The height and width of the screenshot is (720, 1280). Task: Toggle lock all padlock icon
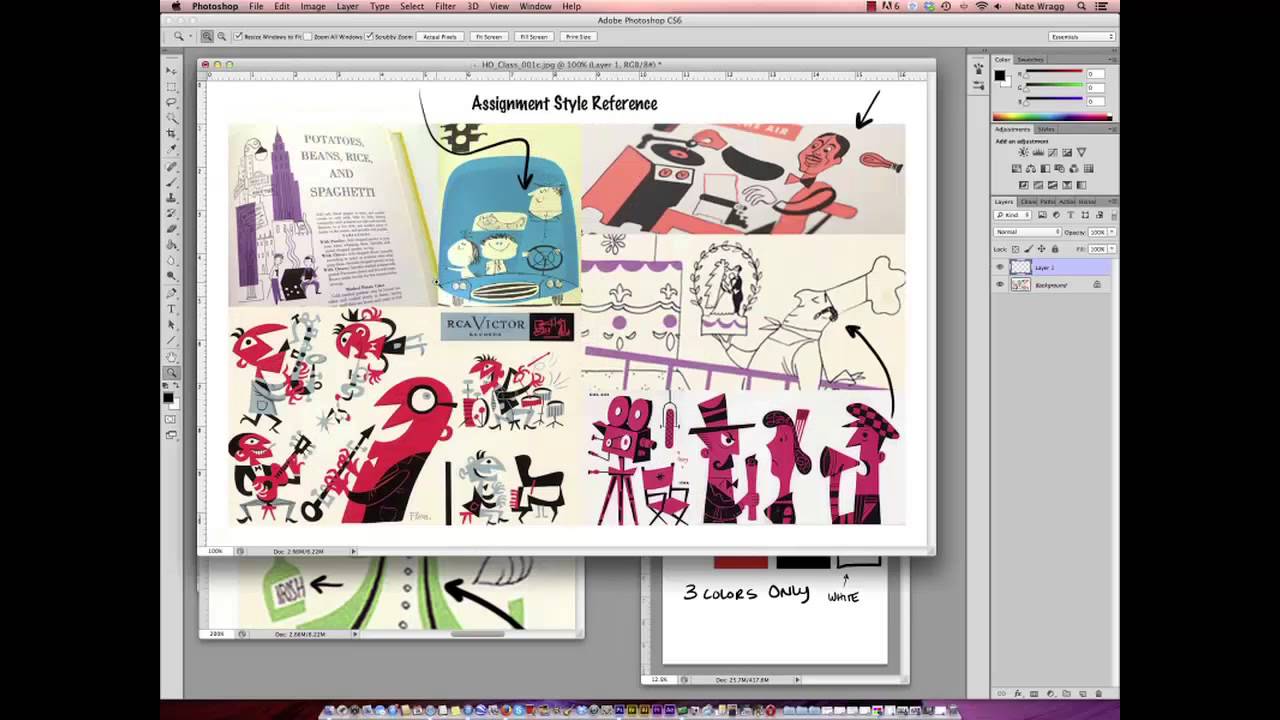tap(1055, 249)
